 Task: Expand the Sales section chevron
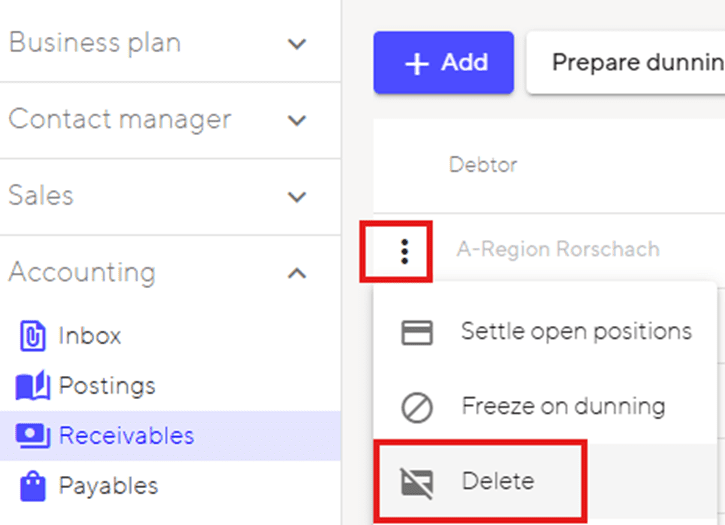tap(296, 196)
